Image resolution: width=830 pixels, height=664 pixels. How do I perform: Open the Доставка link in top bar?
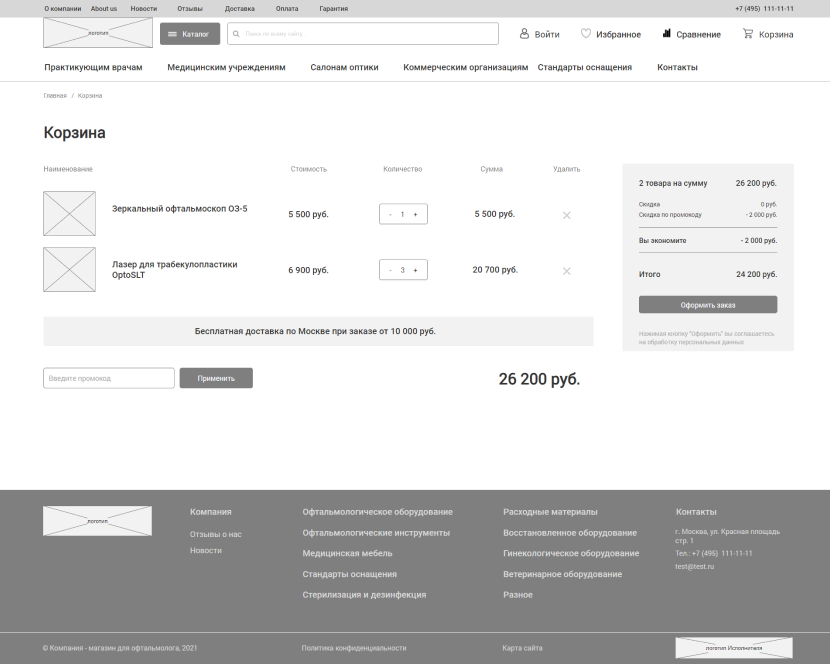click(239, 8)
